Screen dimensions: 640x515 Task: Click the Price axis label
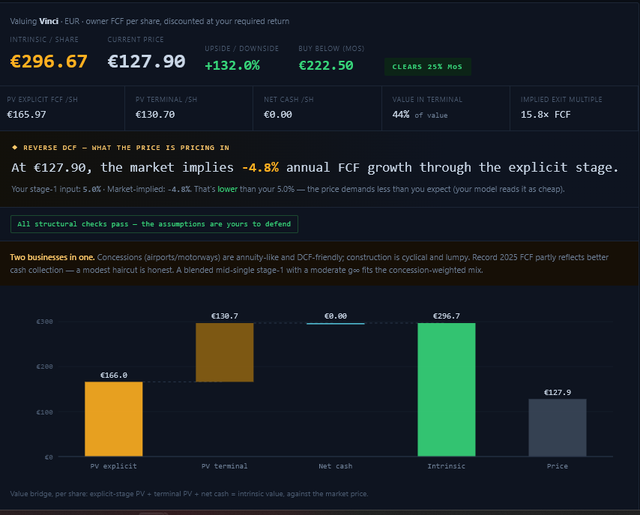(x=557, y=466)
